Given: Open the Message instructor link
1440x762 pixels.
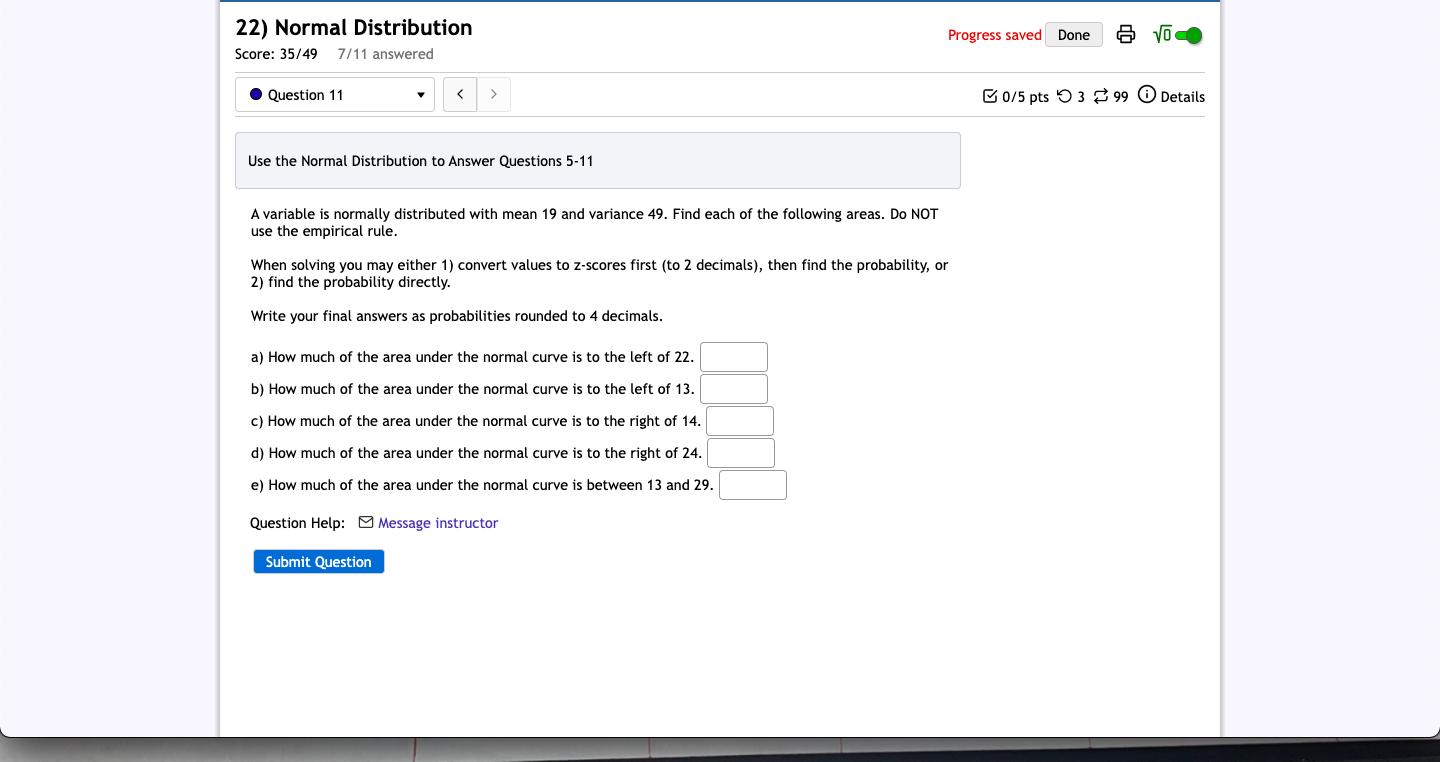Looking at the screenshot, I should [x=437, y=522].
